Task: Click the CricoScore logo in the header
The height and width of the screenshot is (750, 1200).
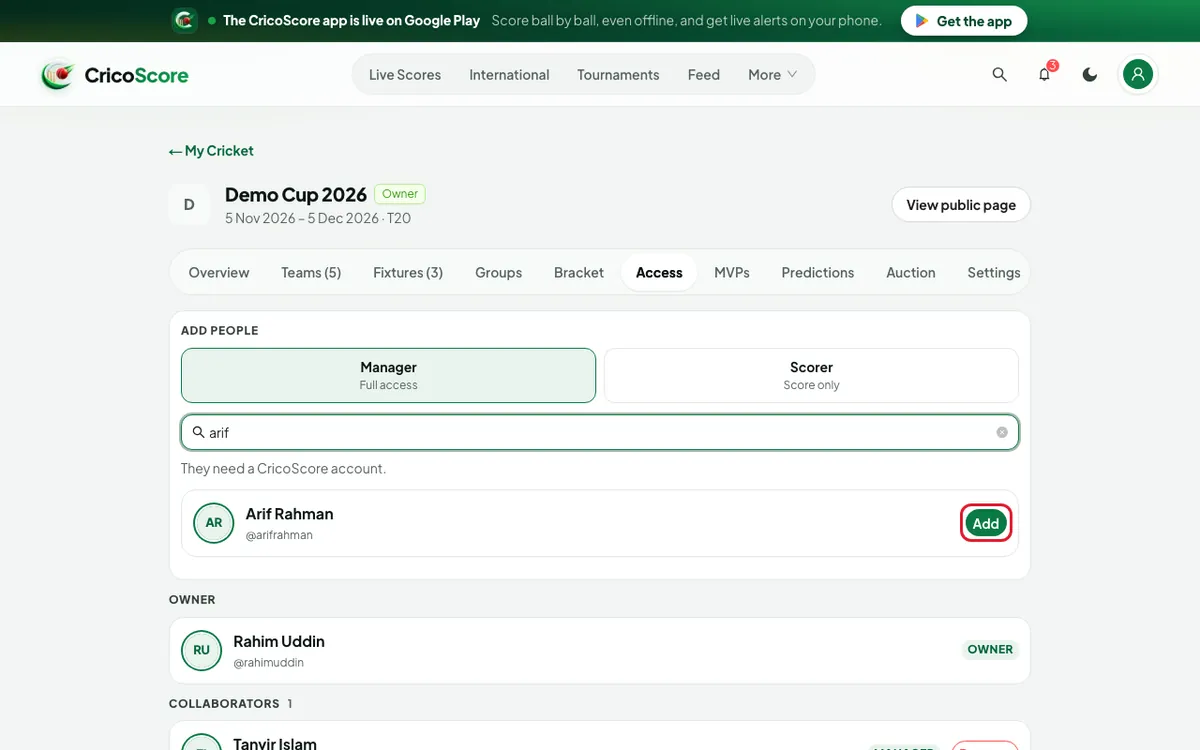Action: [x=115, y=75]
